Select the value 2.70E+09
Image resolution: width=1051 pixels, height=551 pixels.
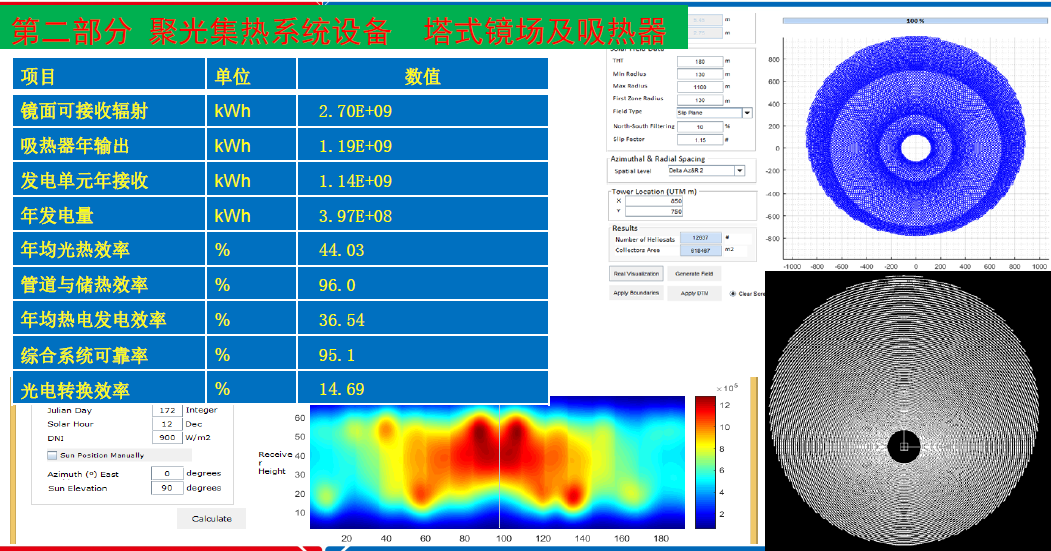355,111
